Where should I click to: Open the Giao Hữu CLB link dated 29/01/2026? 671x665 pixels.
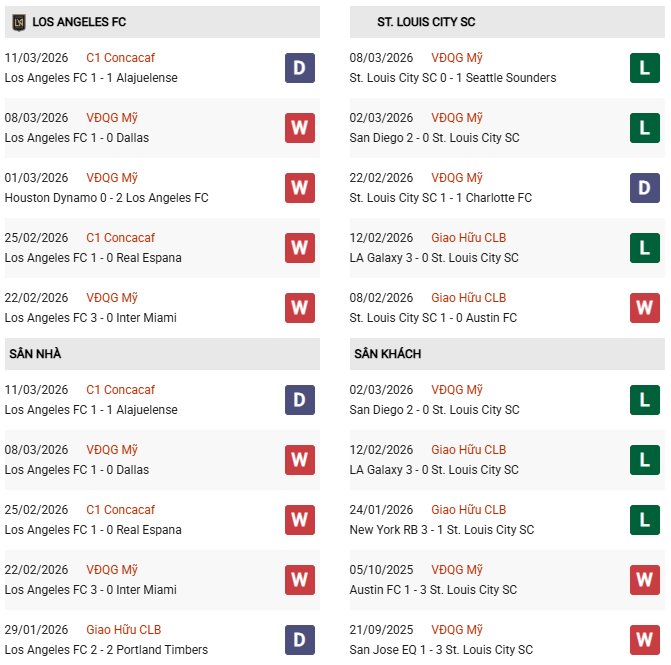(123, 630)
